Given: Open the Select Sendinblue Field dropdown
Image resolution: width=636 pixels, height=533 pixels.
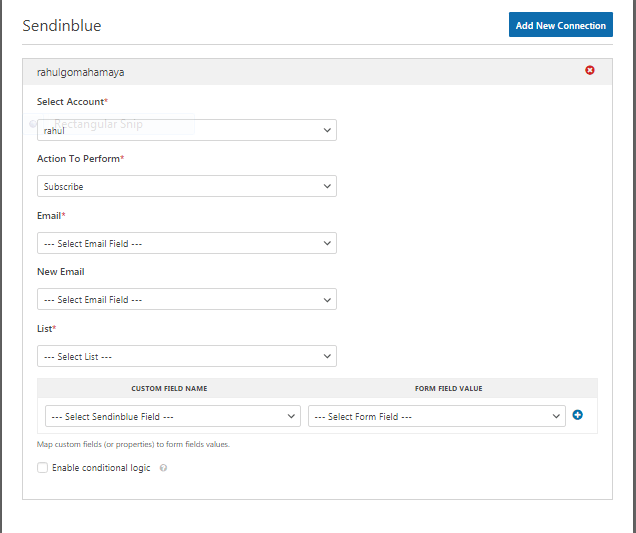Looking at the screenshot, I should [x=173, y=416].
